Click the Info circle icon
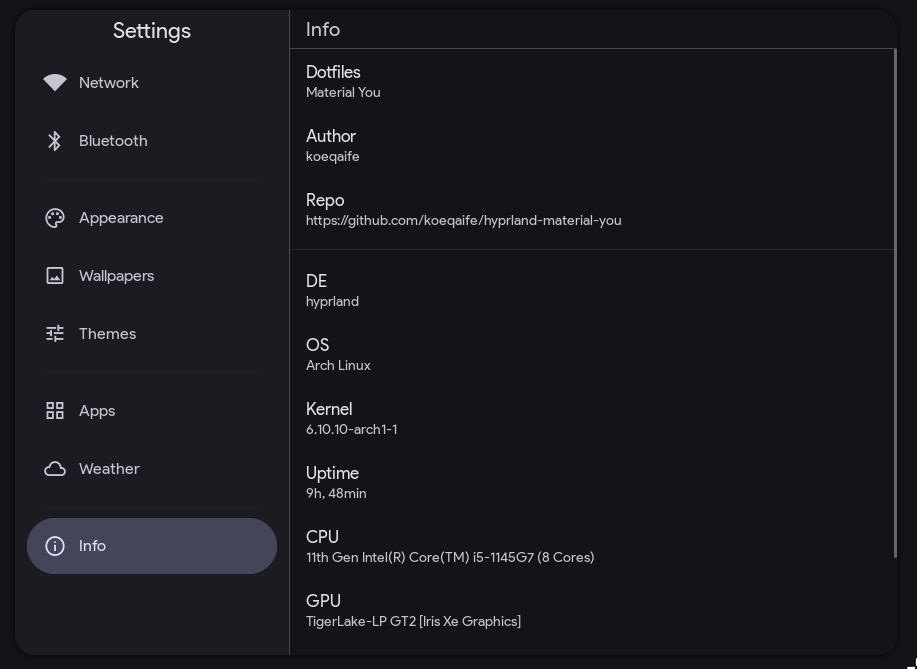917x669 pixels. pyautogui.click(x=55, y=546)
